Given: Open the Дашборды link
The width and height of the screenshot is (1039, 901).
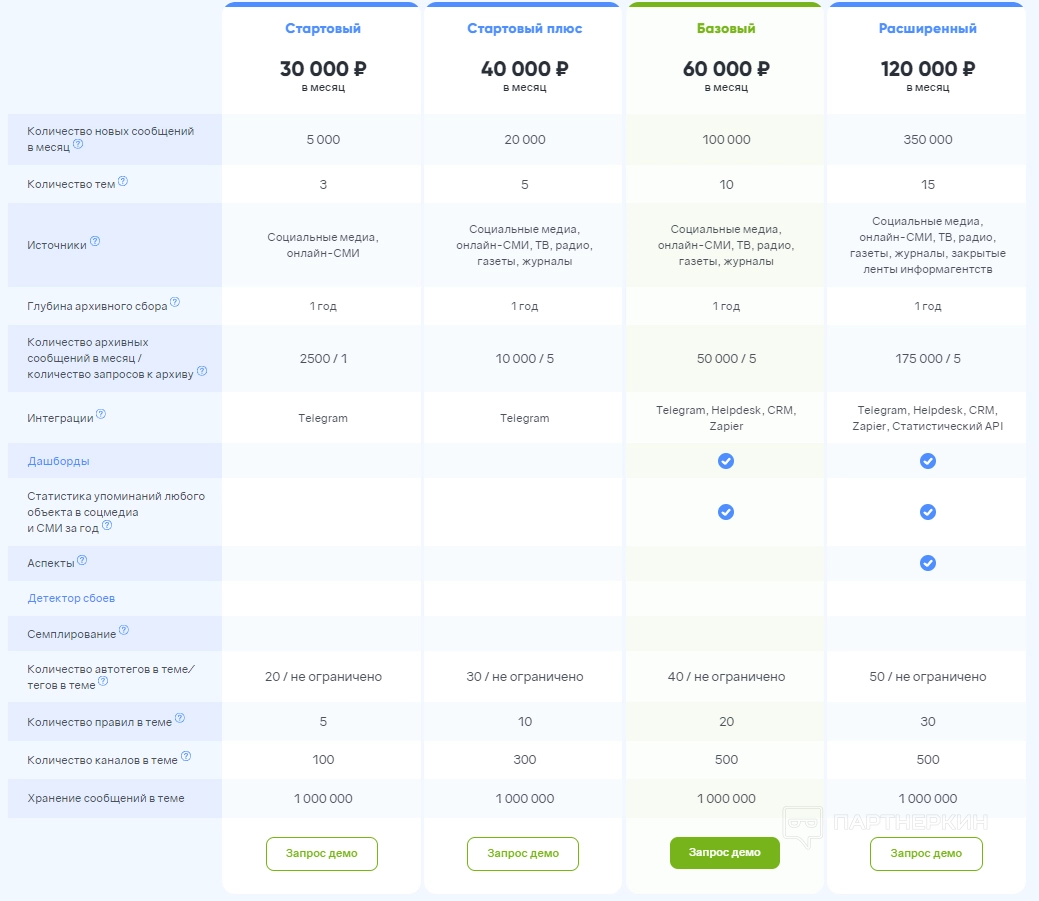Looking at the screenshot, I should pos(58,462).
